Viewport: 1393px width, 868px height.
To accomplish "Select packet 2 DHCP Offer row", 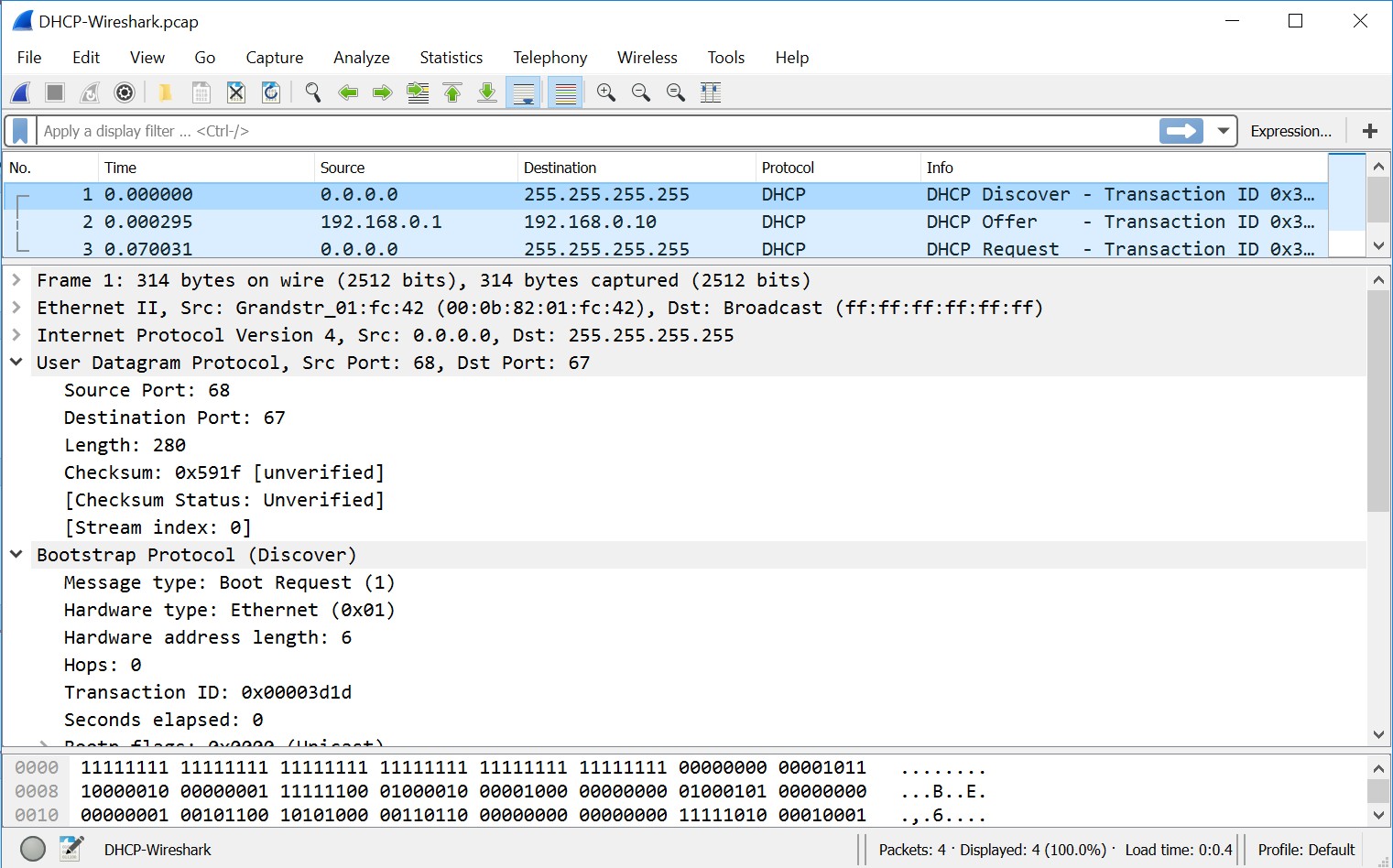I will click(x=666, y=222).
